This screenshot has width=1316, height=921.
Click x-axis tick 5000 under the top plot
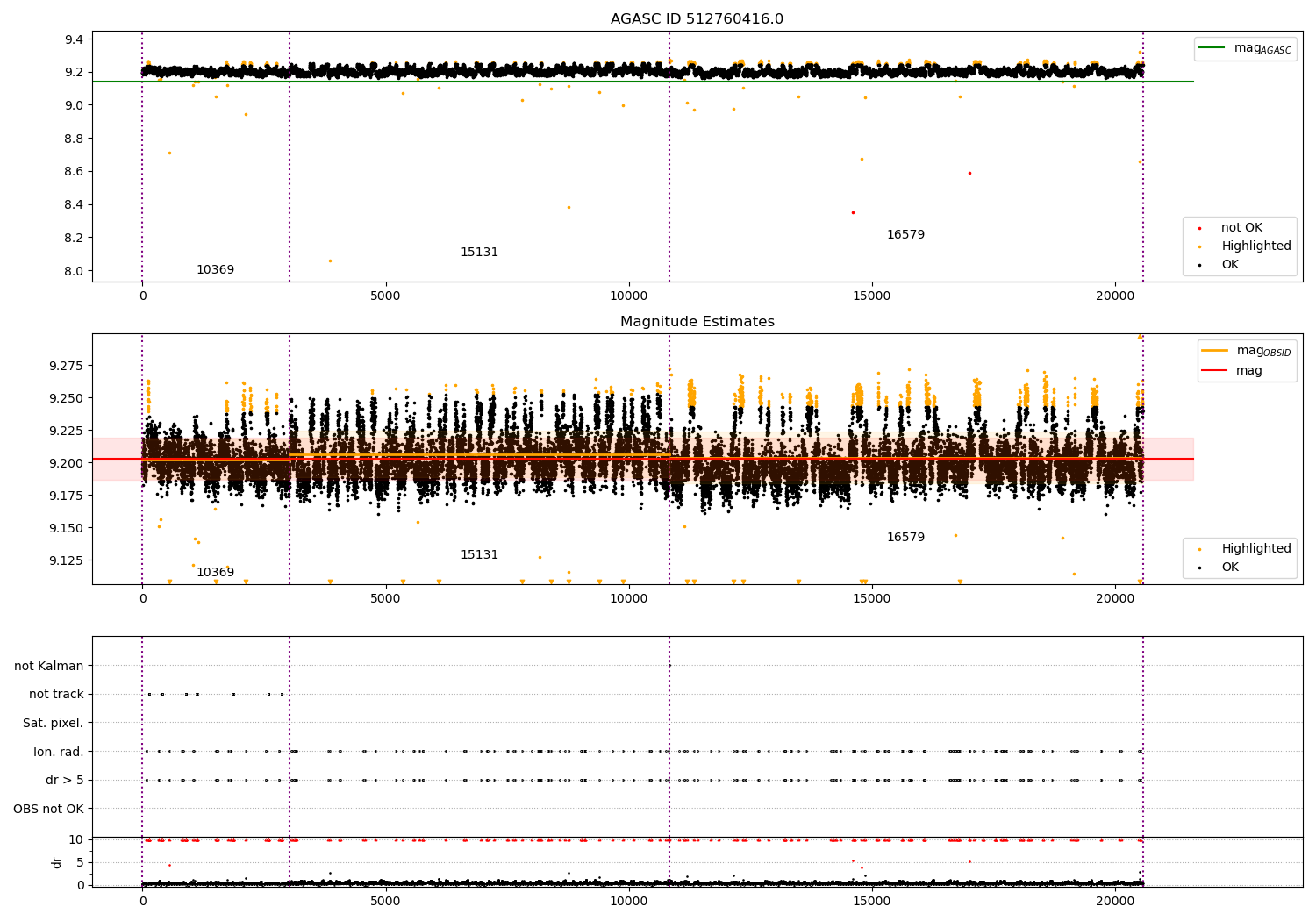point(386,296)
